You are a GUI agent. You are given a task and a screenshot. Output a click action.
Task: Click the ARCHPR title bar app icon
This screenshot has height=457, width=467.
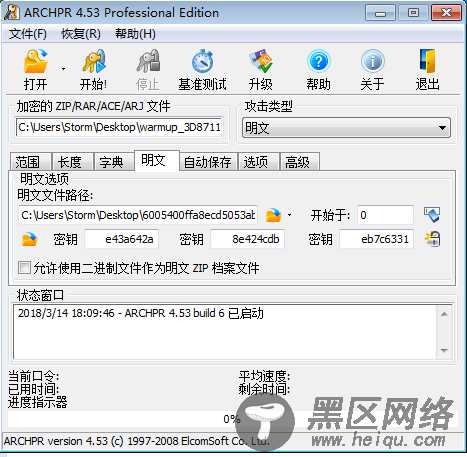click(x=12, y=13)
